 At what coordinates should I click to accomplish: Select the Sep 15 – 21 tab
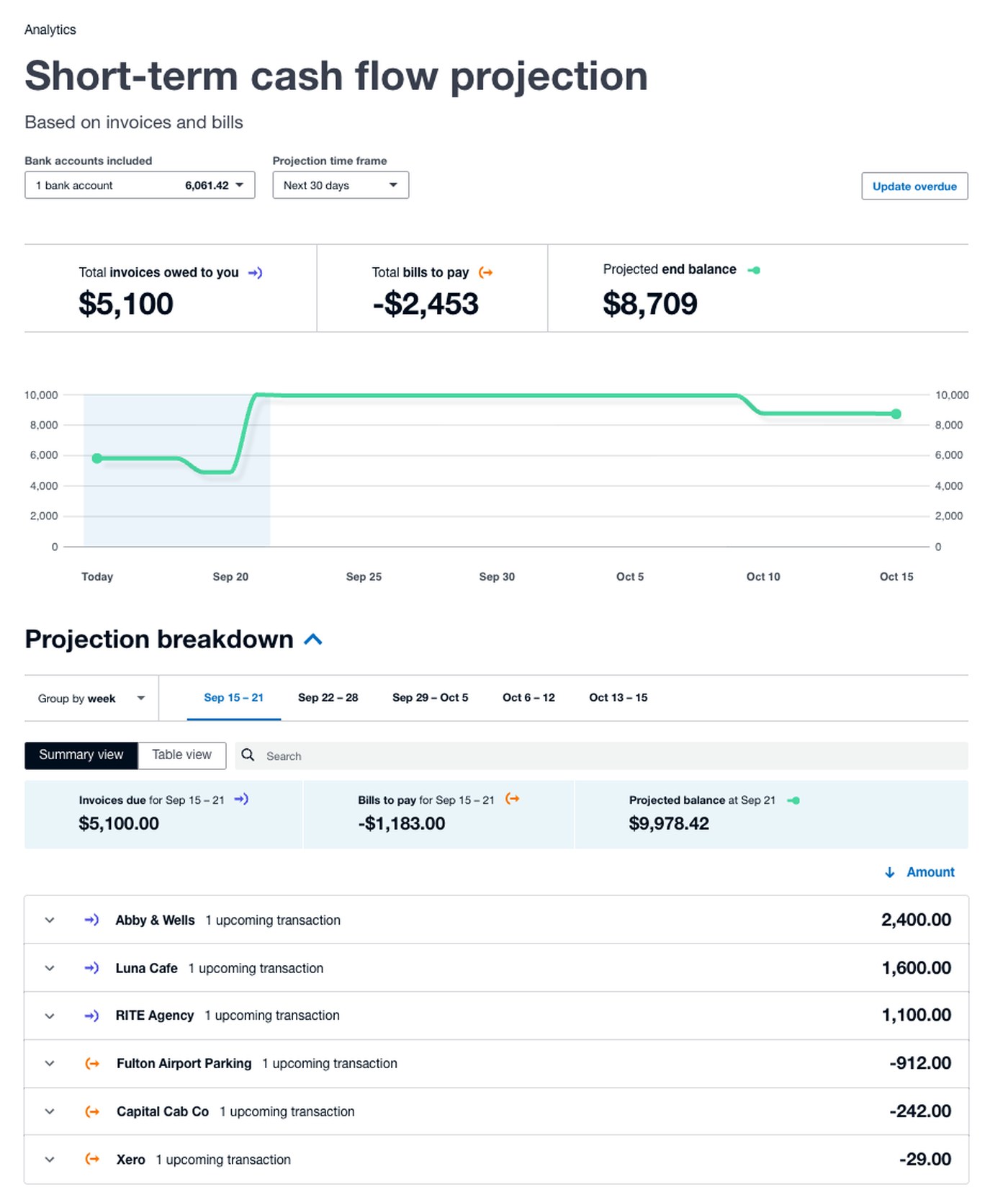tap(233, 697)
